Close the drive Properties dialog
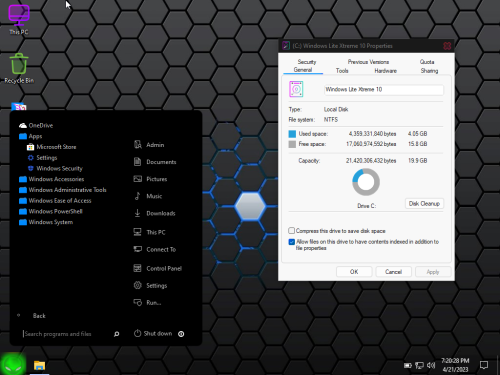Viewport: 500px width, 375px height. pos(447,46)
